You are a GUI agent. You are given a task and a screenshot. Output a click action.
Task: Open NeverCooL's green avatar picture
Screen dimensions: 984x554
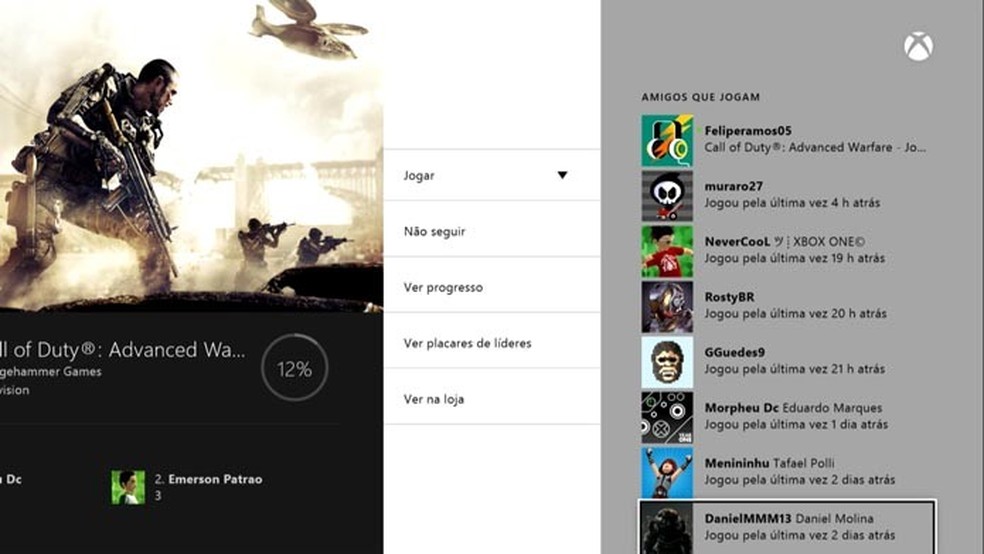[667, 252]
